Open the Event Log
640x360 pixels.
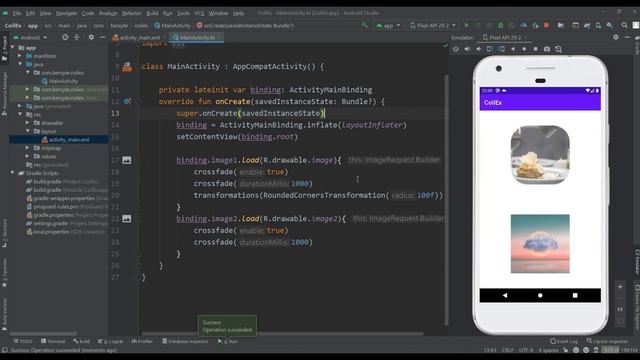(564, 341)
